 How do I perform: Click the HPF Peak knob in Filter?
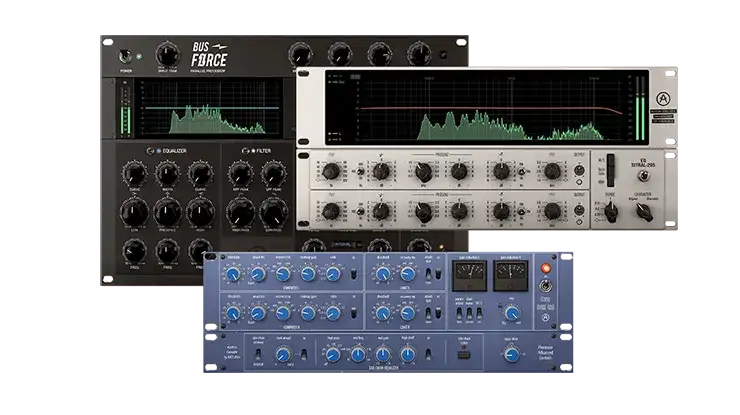tap(241, 174)
